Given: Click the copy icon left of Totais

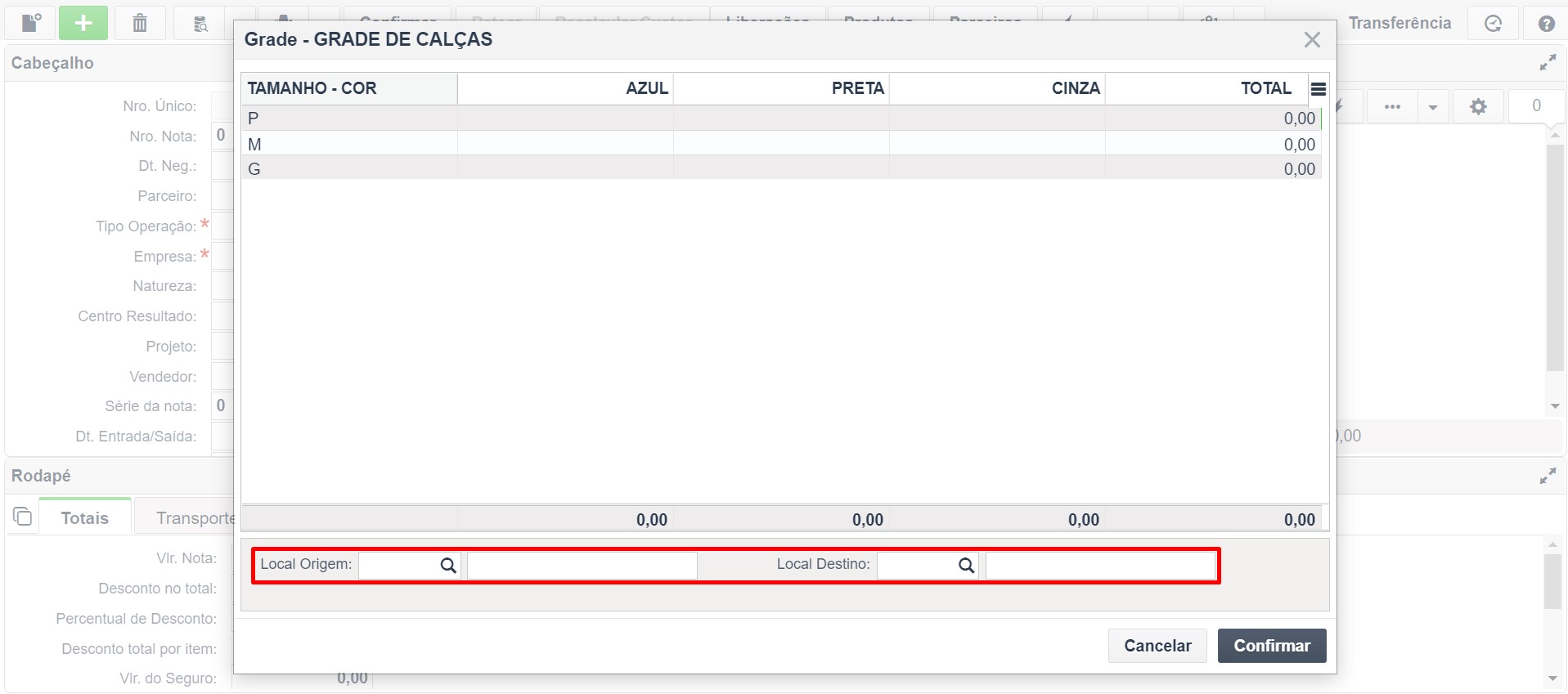Looking at the screenshot, I should click(22, 517).
